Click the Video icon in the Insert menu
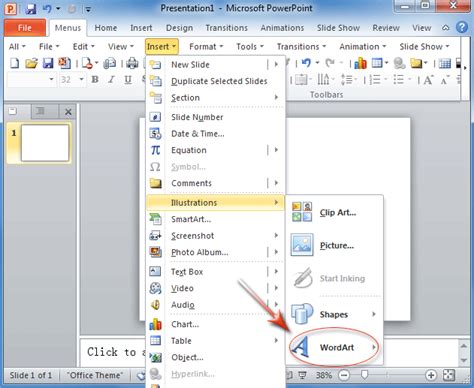474x388 pixels. pos(155,288)
